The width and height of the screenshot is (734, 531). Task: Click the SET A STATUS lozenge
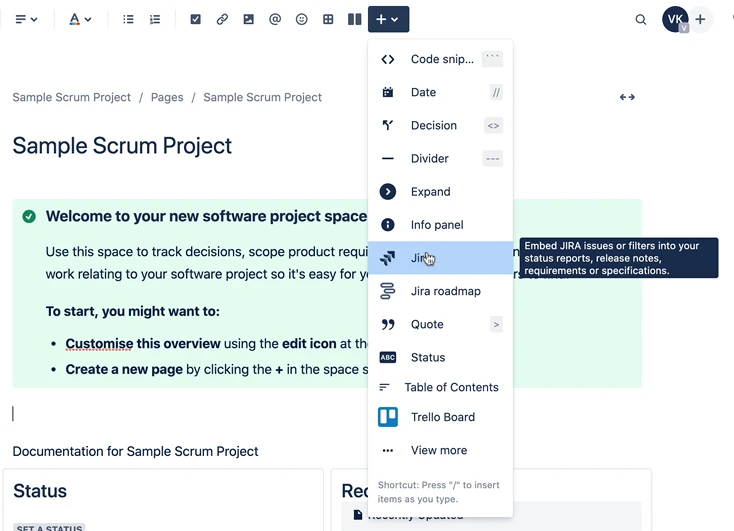[x=49, y=527]
